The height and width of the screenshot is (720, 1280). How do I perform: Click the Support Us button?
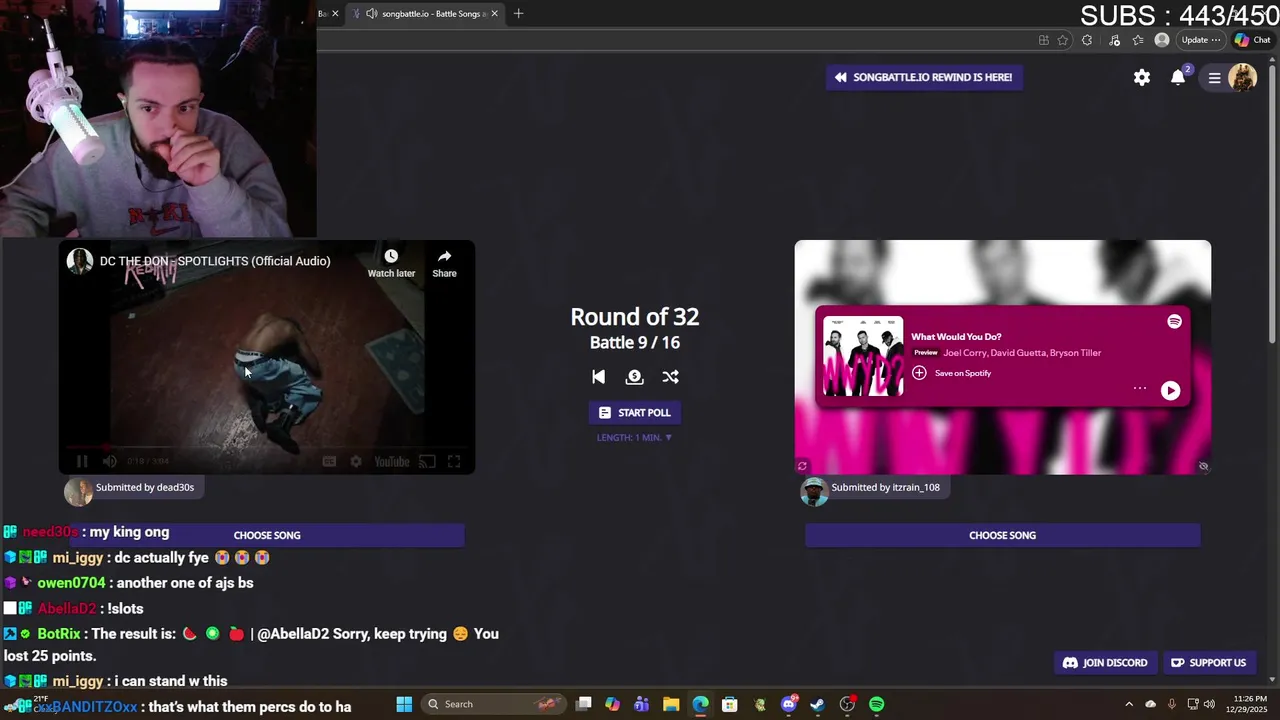1208,663
